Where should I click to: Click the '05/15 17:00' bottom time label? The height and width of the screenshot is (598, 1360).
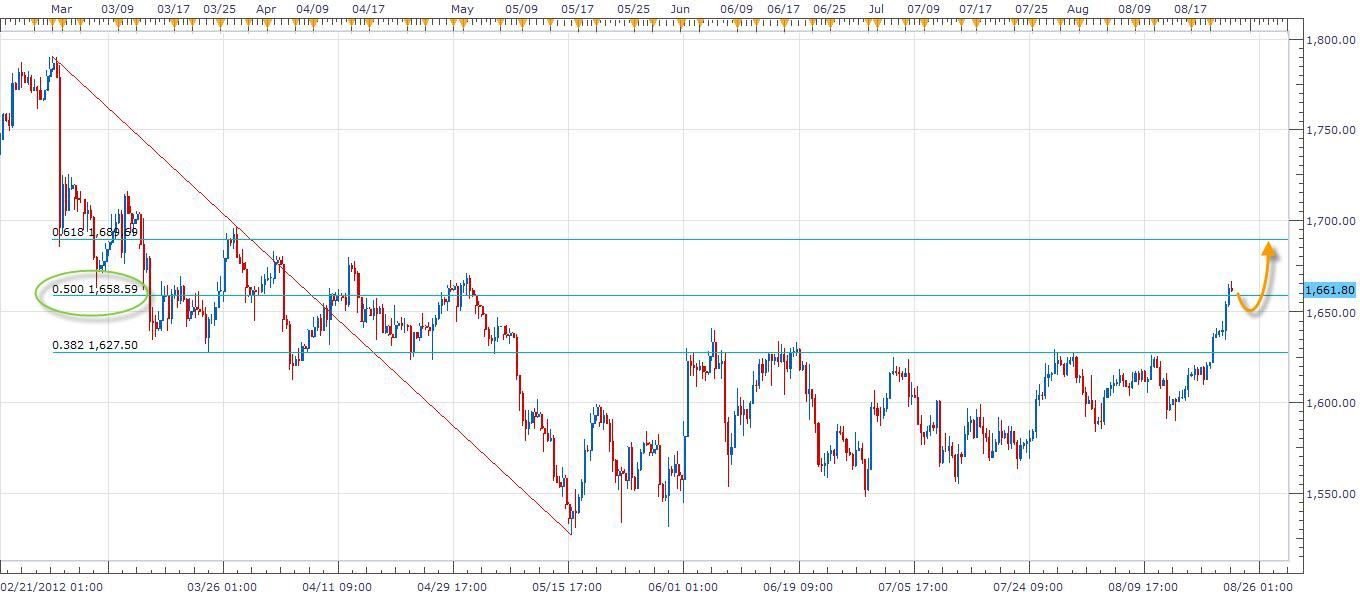tap(567, 587)
